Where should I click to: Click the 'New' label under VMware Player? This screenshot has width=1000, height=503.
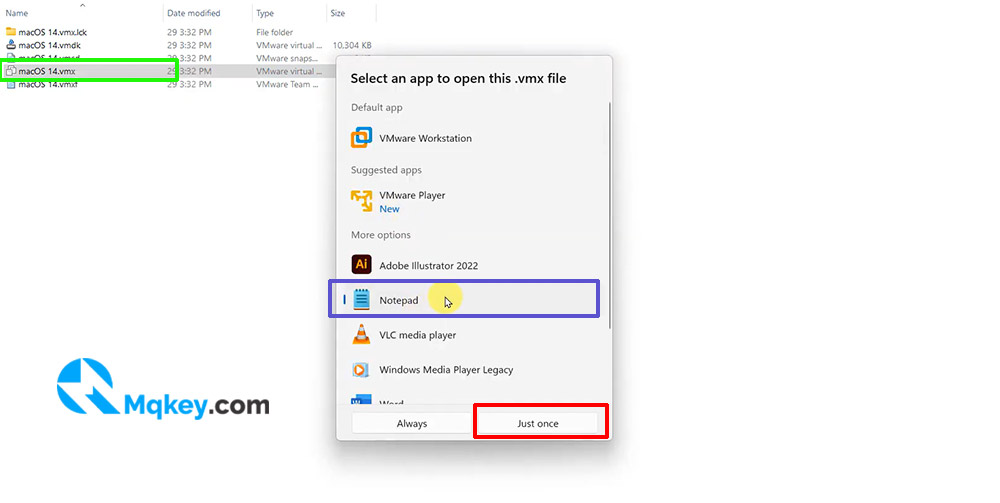(389, 209)
